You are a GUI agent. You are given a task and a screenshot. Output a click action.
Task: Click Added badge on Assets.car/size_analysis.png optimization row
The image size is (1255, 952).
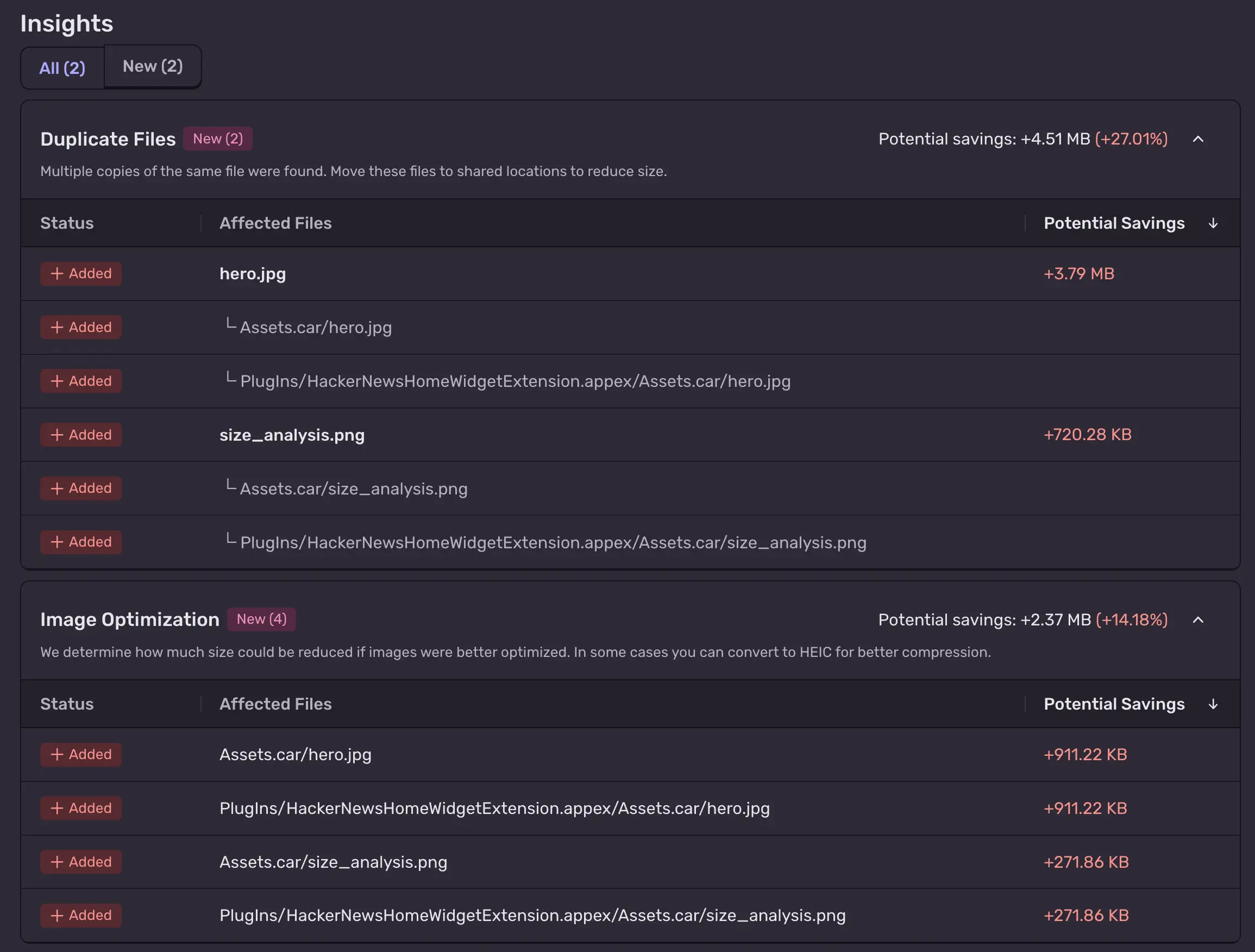click(81, 862)
